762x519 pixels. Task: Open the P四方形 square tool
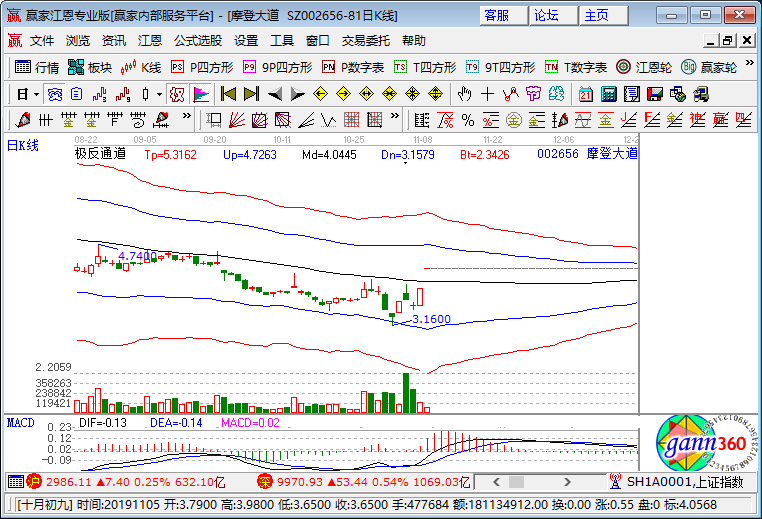point(202,67)
